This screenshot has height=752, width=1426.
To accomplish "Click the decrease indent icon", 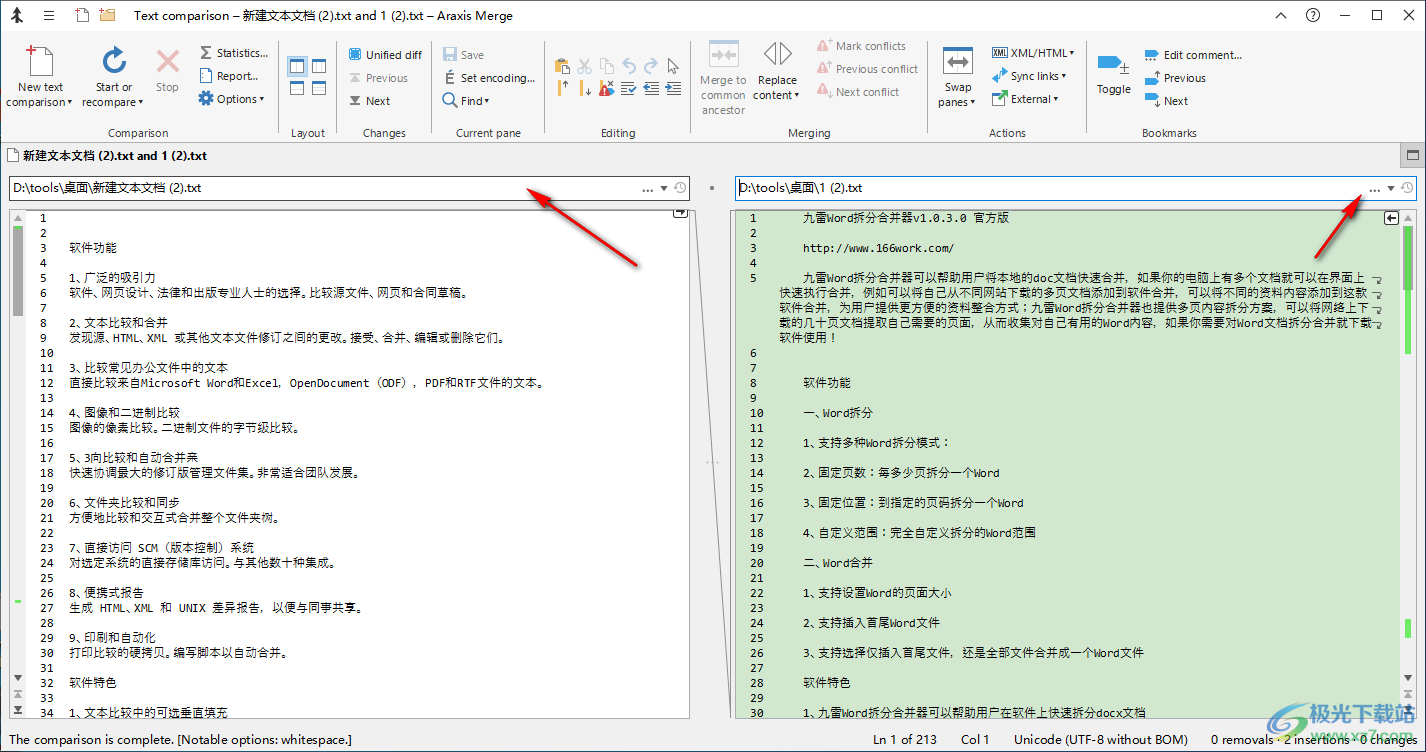I will click(x=651, y=88).
